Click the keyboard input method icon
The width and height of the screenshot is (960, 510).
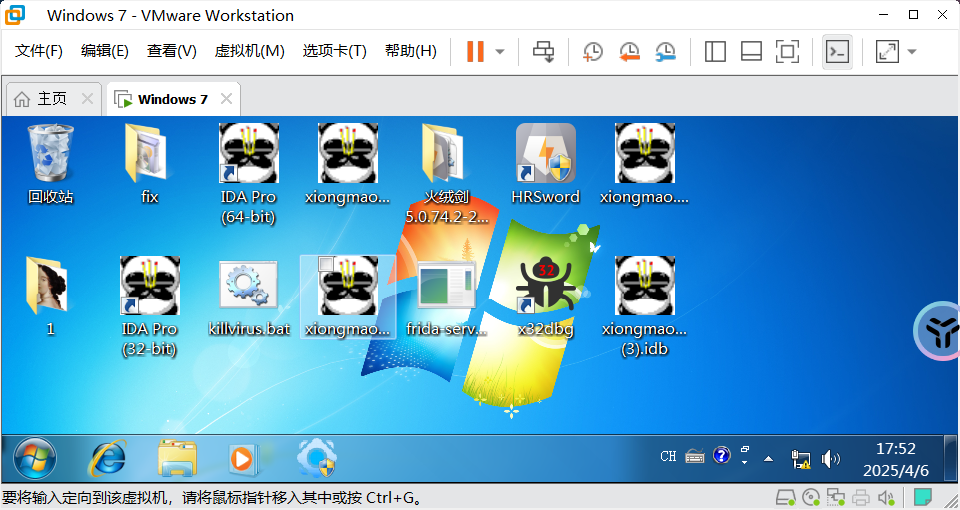(x=694, y=456)
